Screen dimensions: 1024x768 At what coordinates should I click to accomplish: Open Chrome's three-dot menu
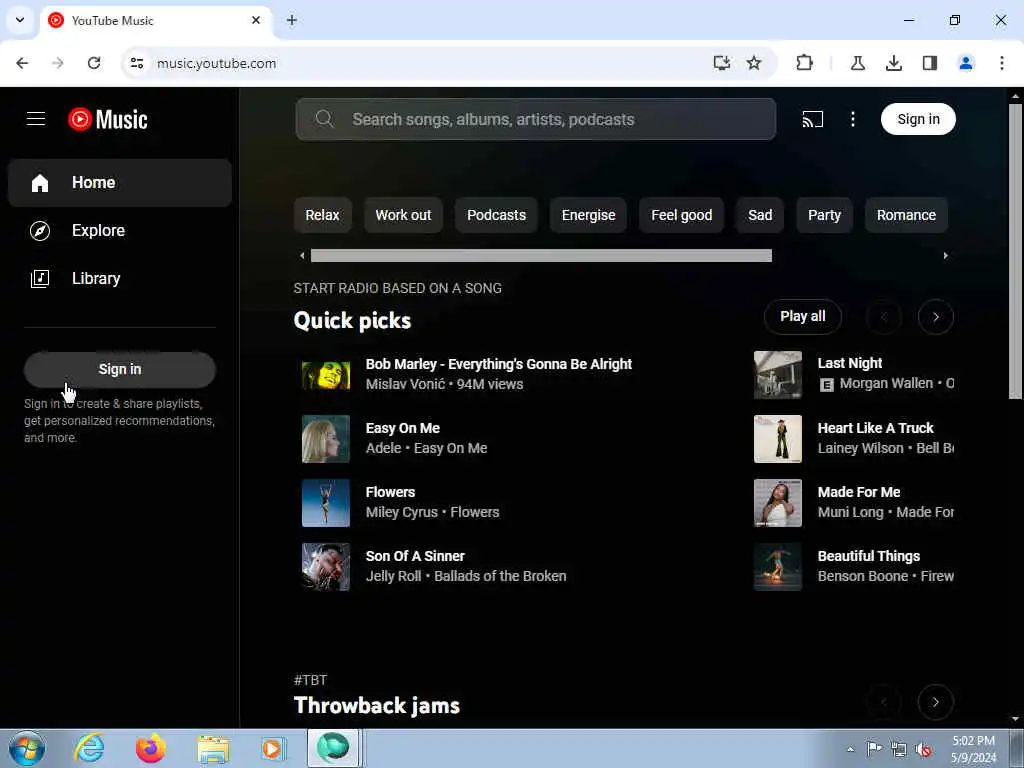(1001, 63)
